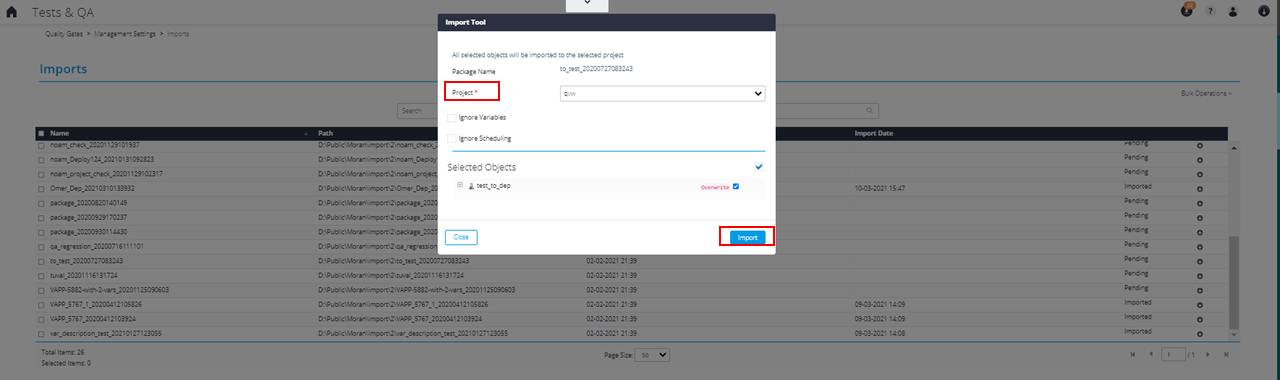Expand the test_to_dep tree node
Screen dimensions: 1280x380
460,185
